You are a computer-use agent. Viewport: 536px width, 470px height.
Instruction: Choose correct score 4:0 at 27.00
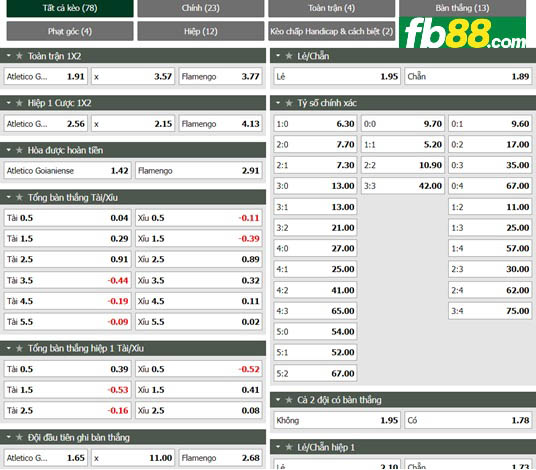coord(315,248)
